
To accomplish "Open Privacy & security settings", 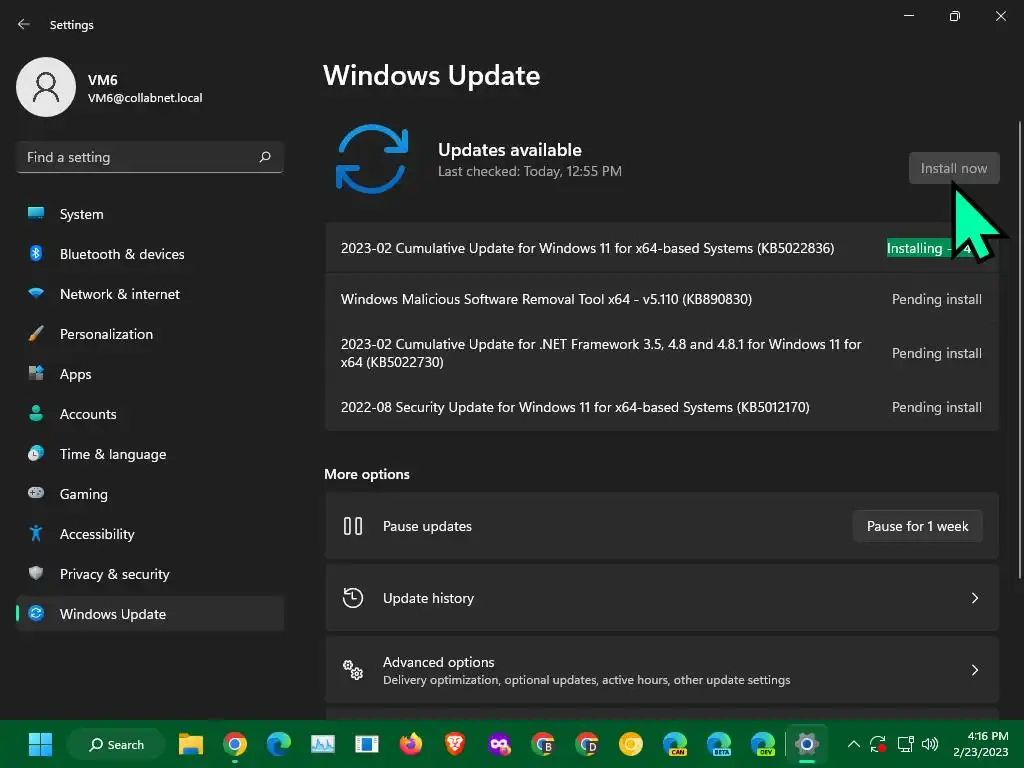I will [150, 574].
